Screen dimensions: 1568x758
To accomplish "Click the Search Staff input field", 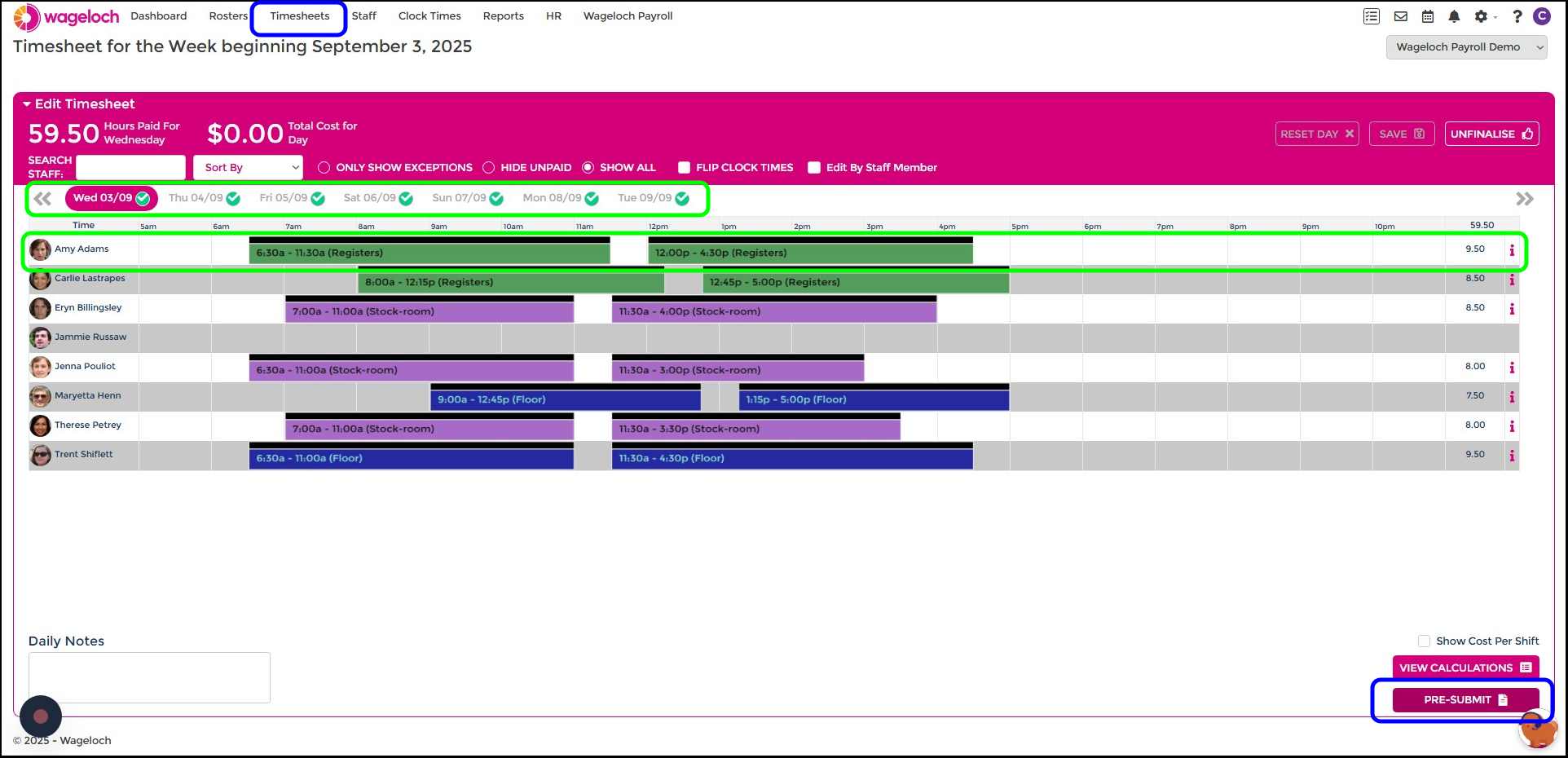I will tap(130, 168).
